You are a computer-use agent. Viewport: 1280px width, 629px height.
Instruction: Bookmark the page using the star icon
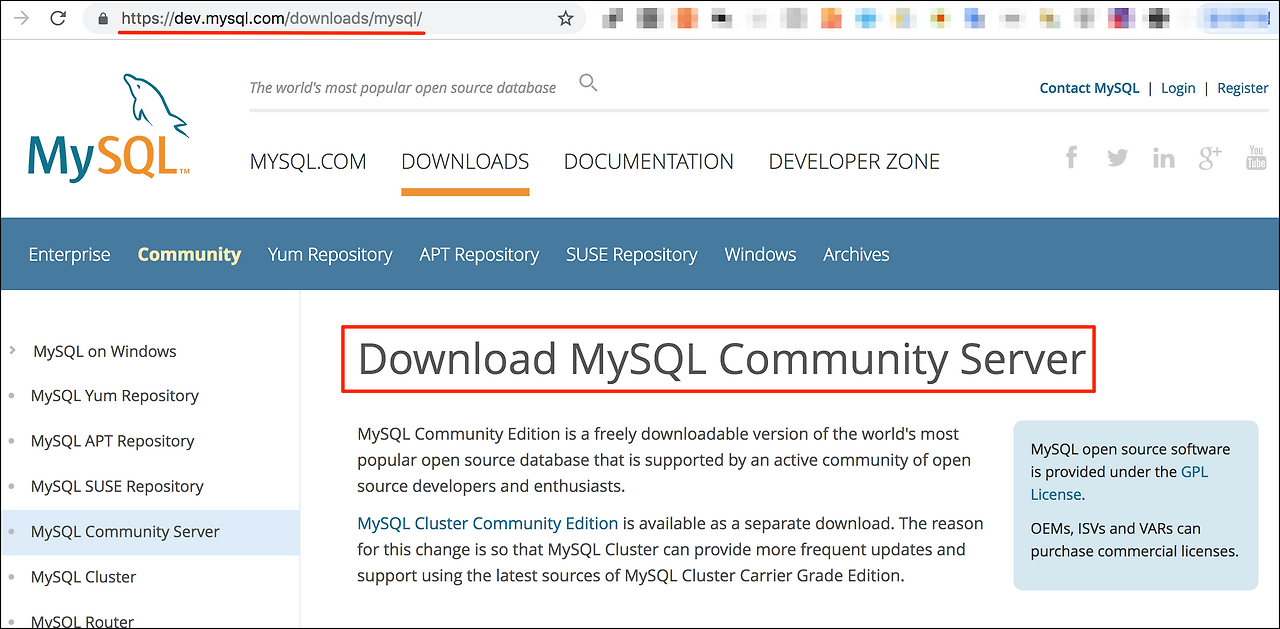[x=566, y=17]
